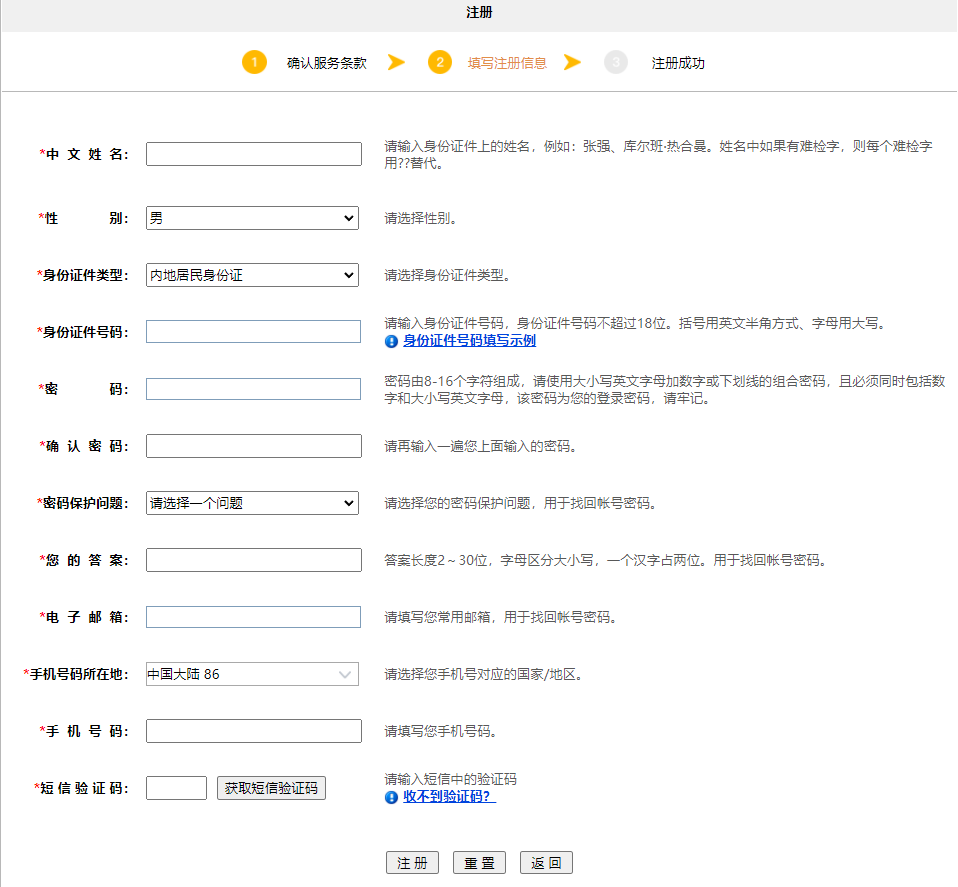
Task: Click the info icon beside ID number example
Action: (390, 340)
